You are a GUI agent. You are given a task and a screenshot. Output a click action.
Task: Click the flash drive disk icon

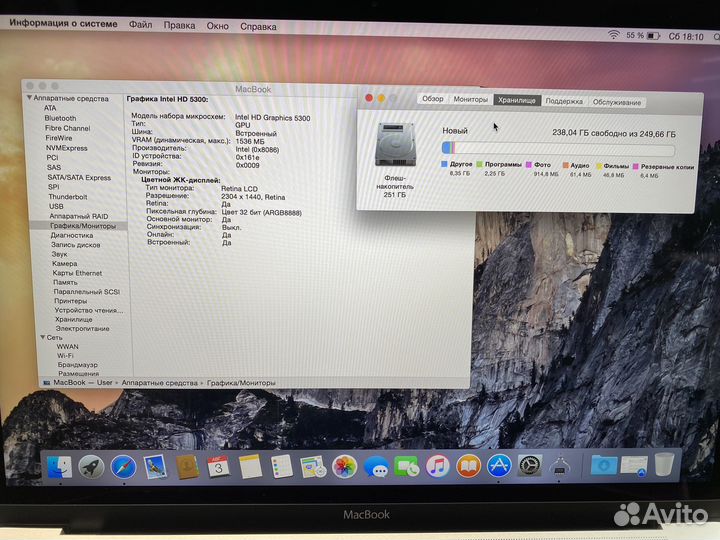pos(395,145)
